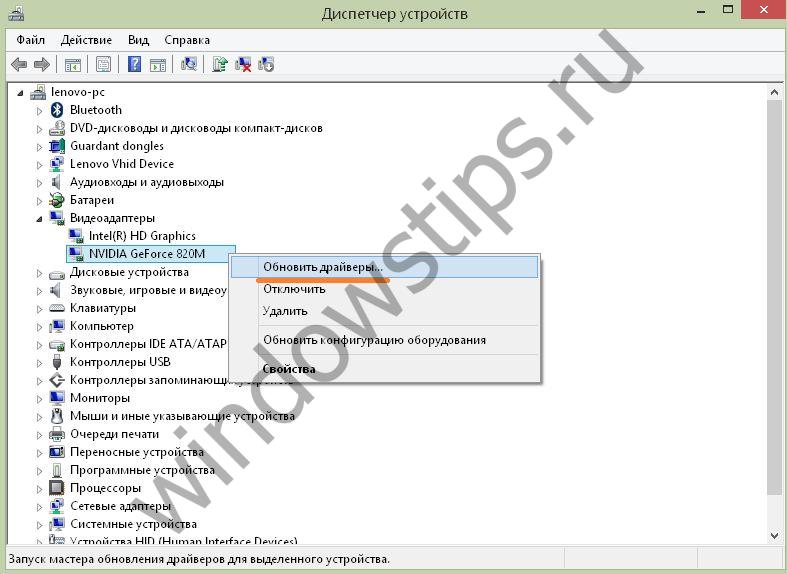Choose Отключить in context menu

pyautogui.click(x=384, y=289)
